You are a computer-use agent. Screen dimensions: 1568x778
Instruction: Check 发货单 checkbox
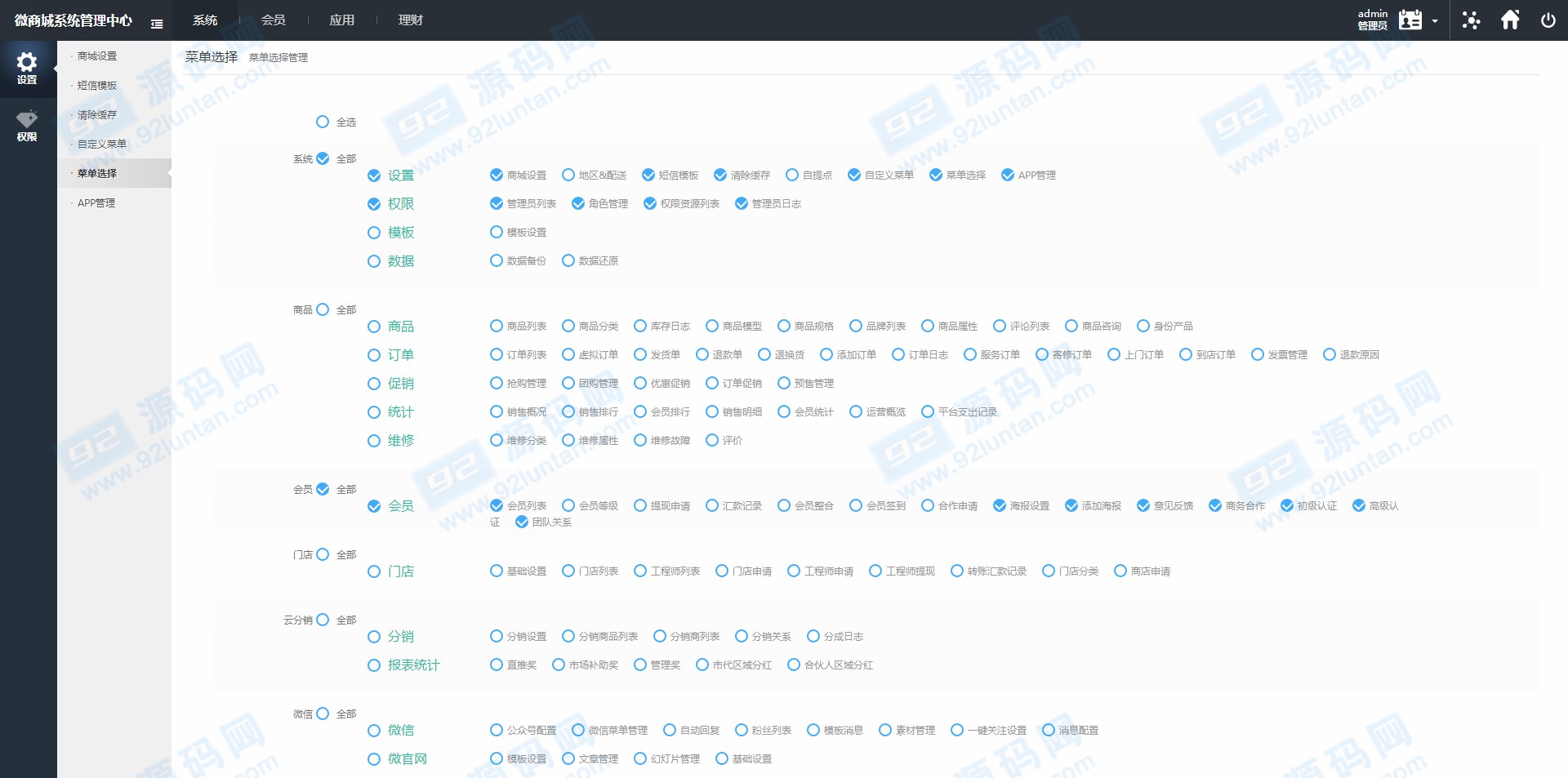click(x=640, y=355)
